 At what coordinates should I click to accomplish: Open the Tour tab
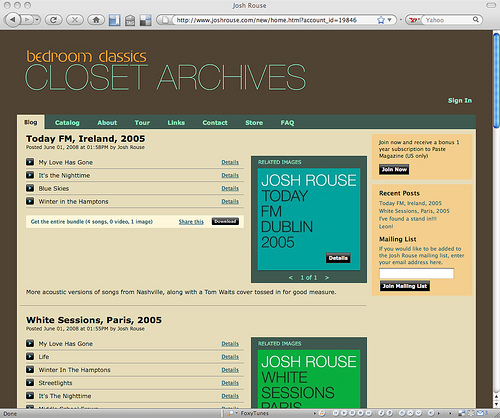click(x=142, y=123)
